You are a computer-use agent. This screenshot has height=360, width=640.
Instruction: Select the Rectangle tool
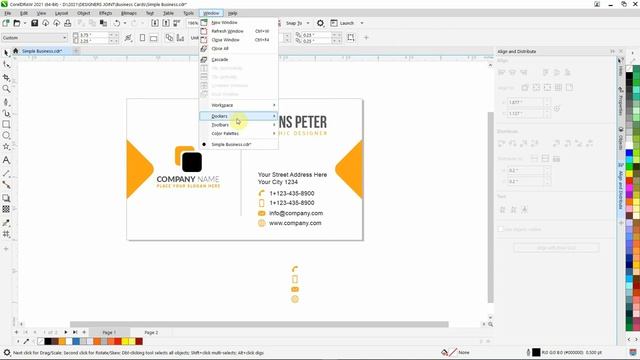(x=6, y=124)
